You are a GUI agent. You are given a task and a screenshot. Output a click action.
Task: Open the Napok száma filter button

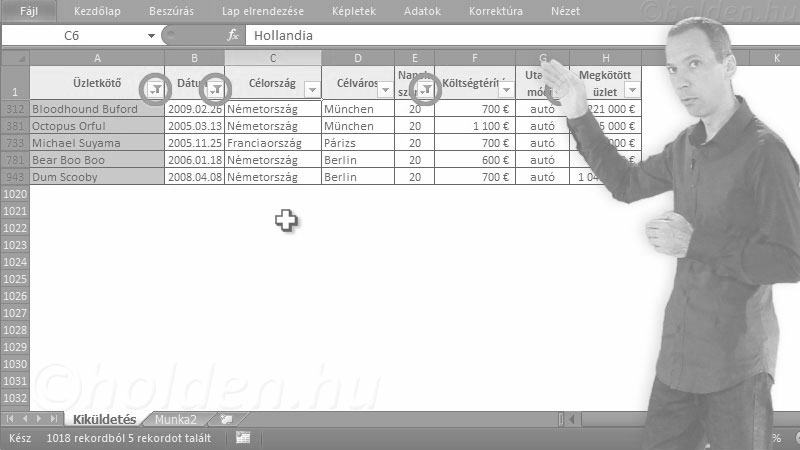click(x=426, y=90)
